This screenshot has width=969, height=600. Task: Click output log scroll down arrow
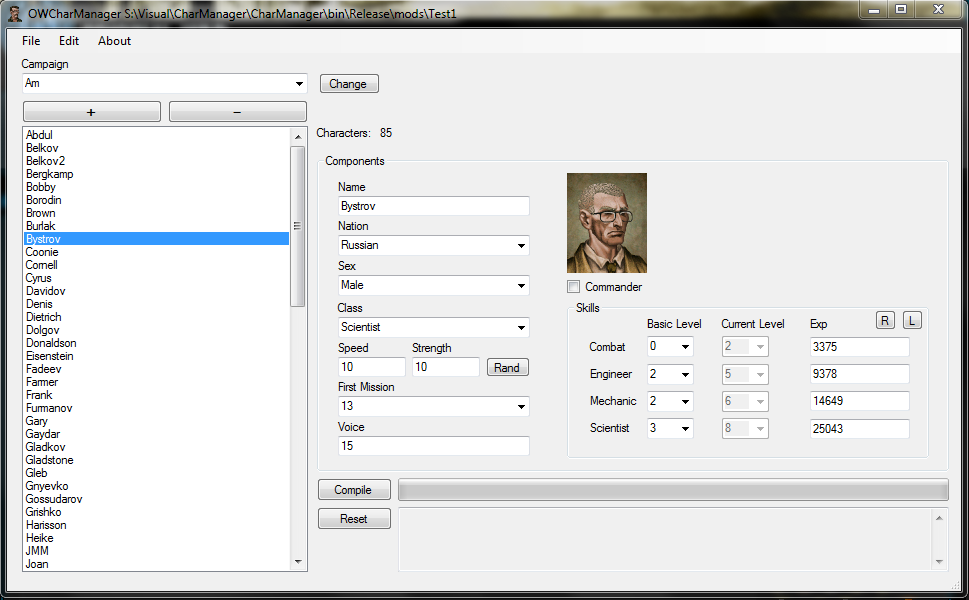939,562
